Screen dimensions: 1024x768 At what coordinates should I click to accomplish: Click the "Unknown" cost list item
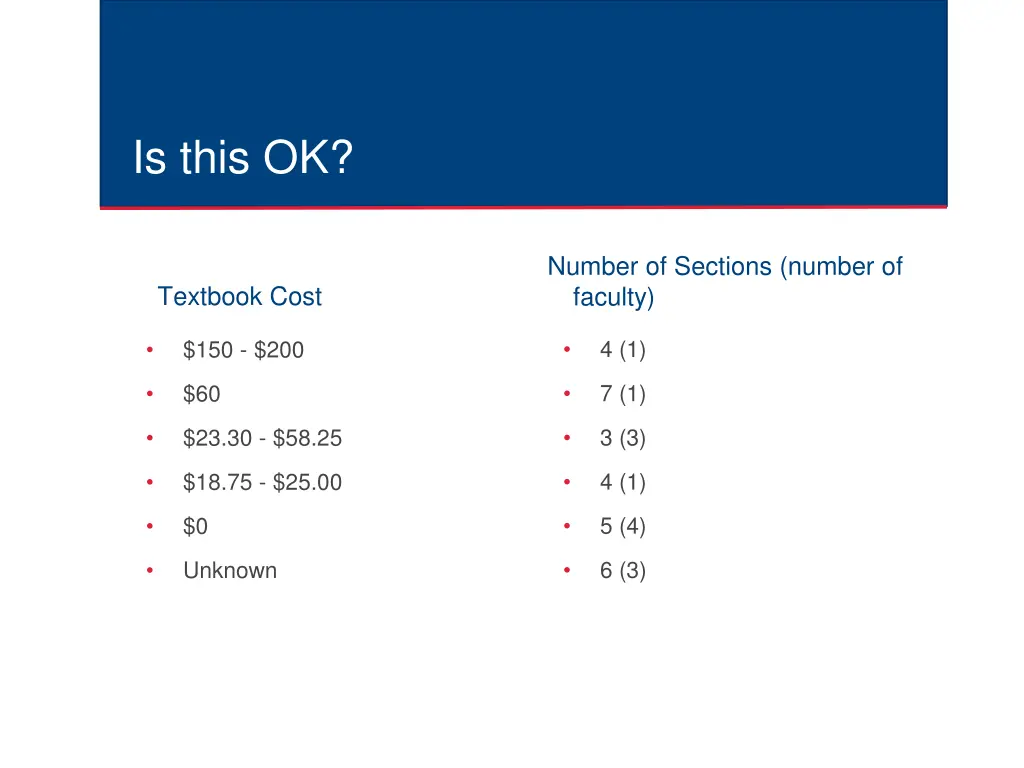pyautogui.click(x=230, y=570)
